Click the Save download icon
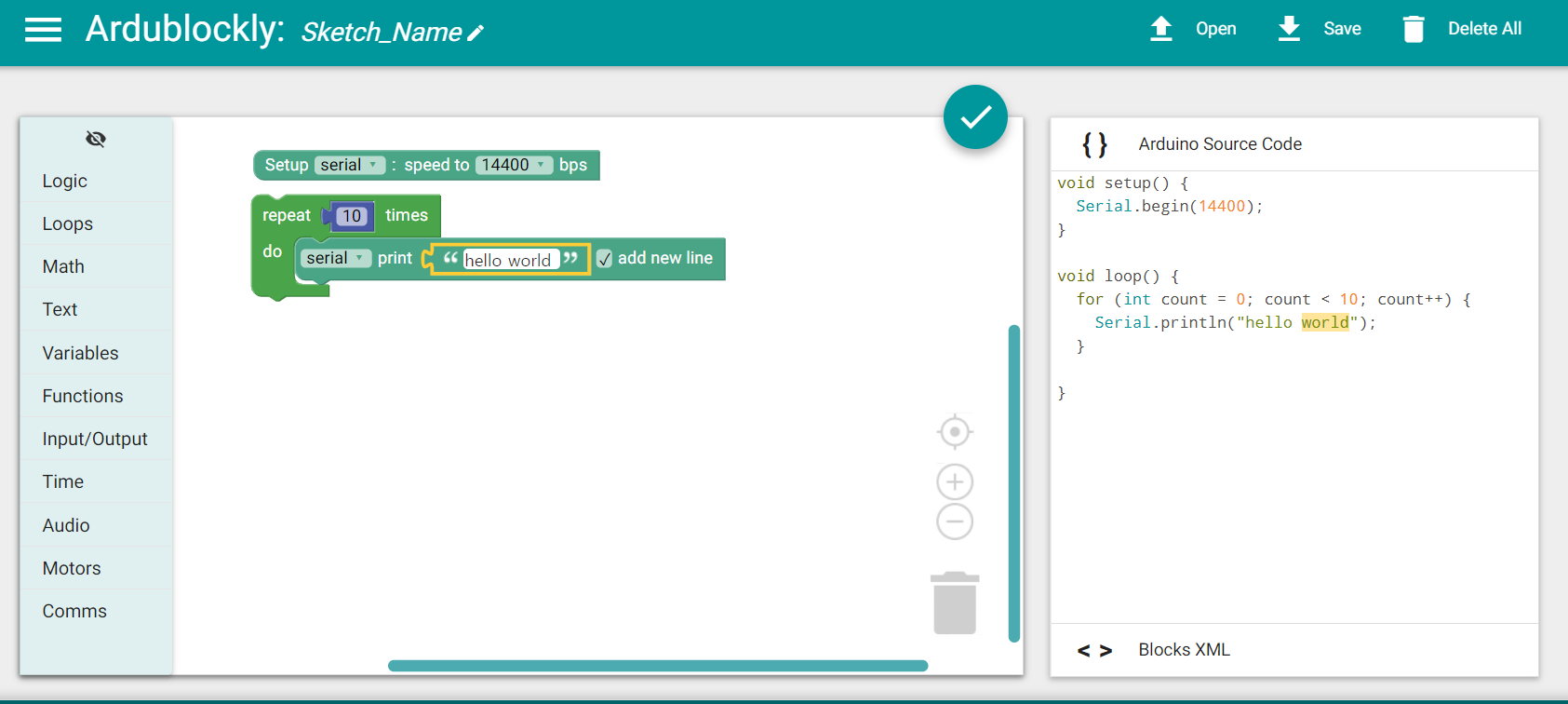 click(x=1289, y=29)
